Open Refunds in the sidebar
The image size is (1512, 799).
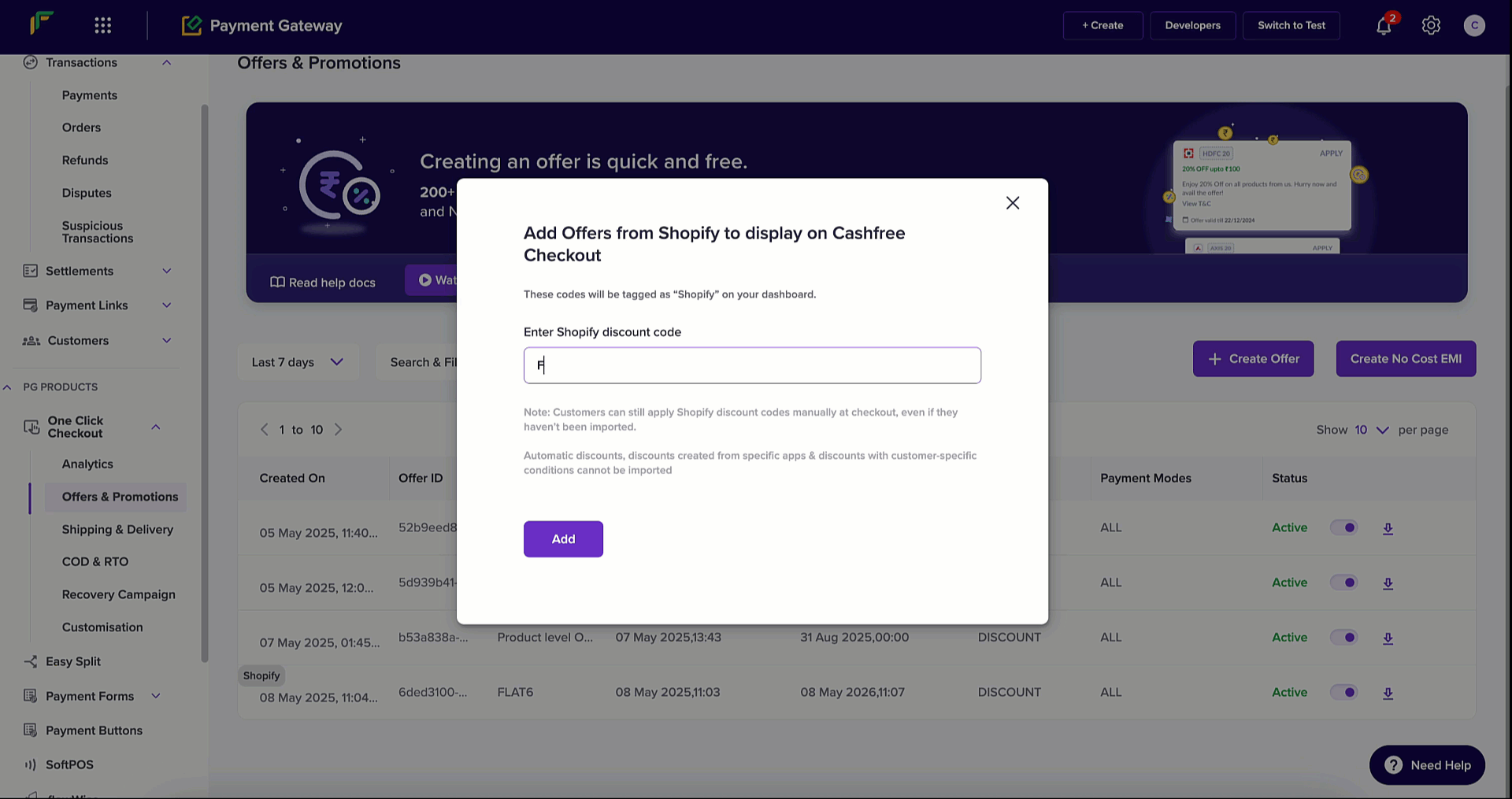click(x=85, y=160)
